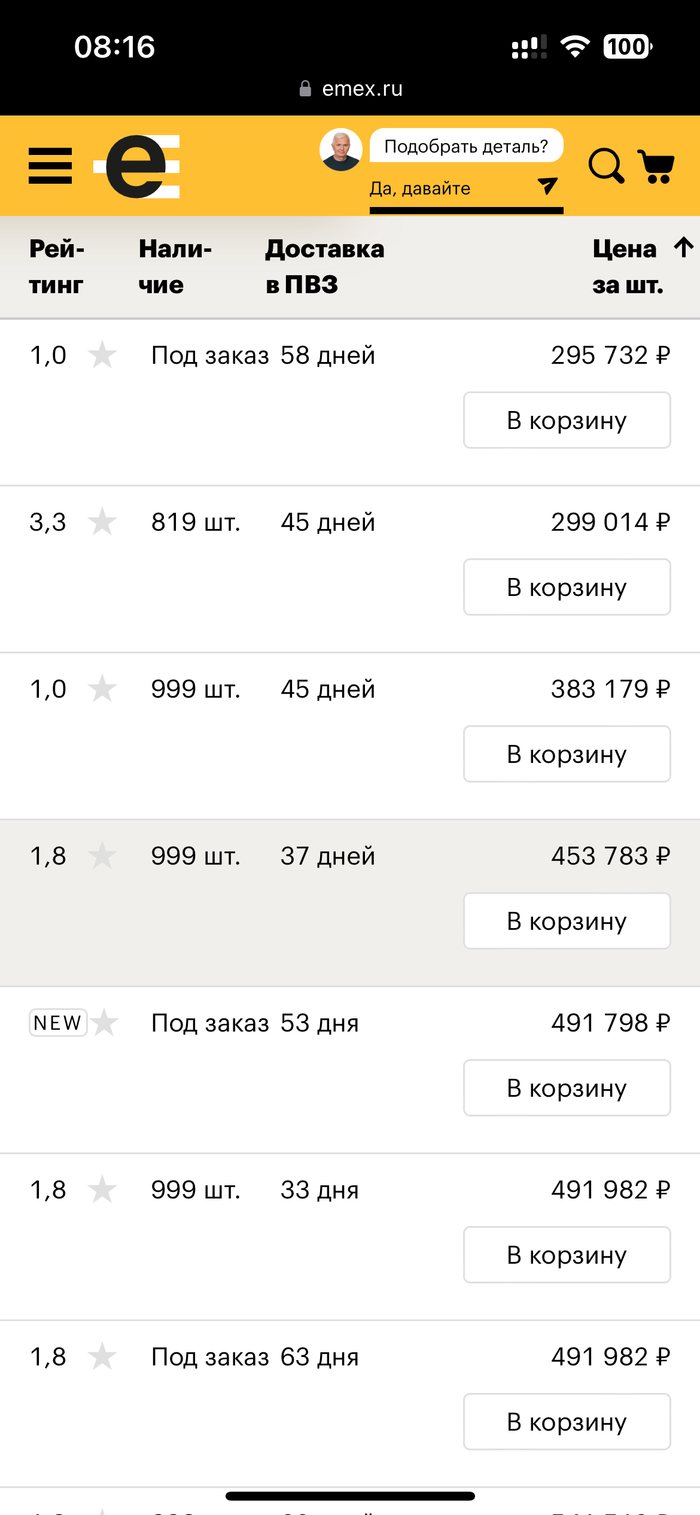This screenshot has height=1515, width=700.
Task: Open the shopping cart
Action: 655,166
